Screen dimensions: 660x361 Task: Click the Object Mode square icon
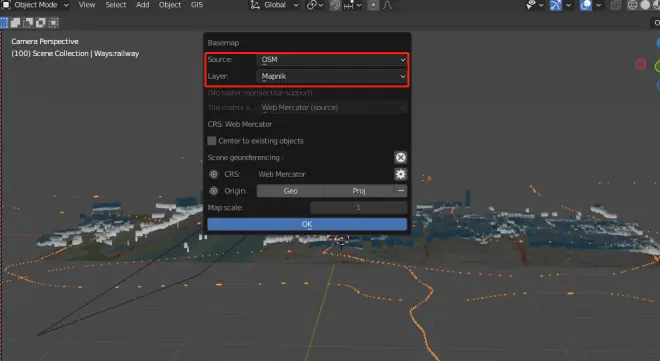6,5
